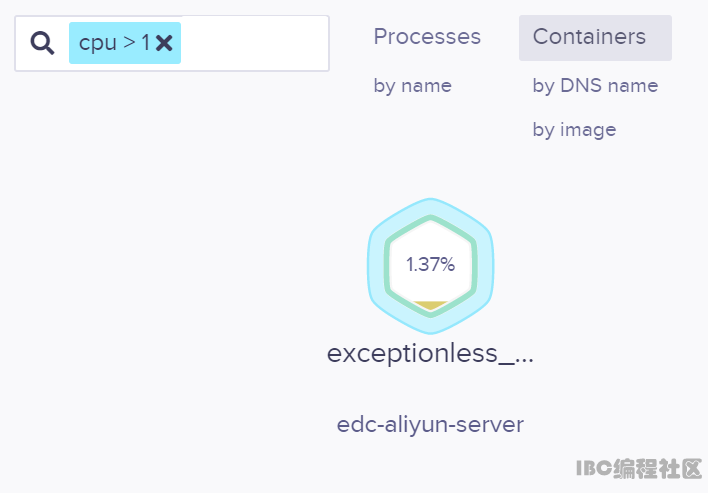Screen dimensions: 708x493
Task: Show processes by name
Action: tap(413, 86)
